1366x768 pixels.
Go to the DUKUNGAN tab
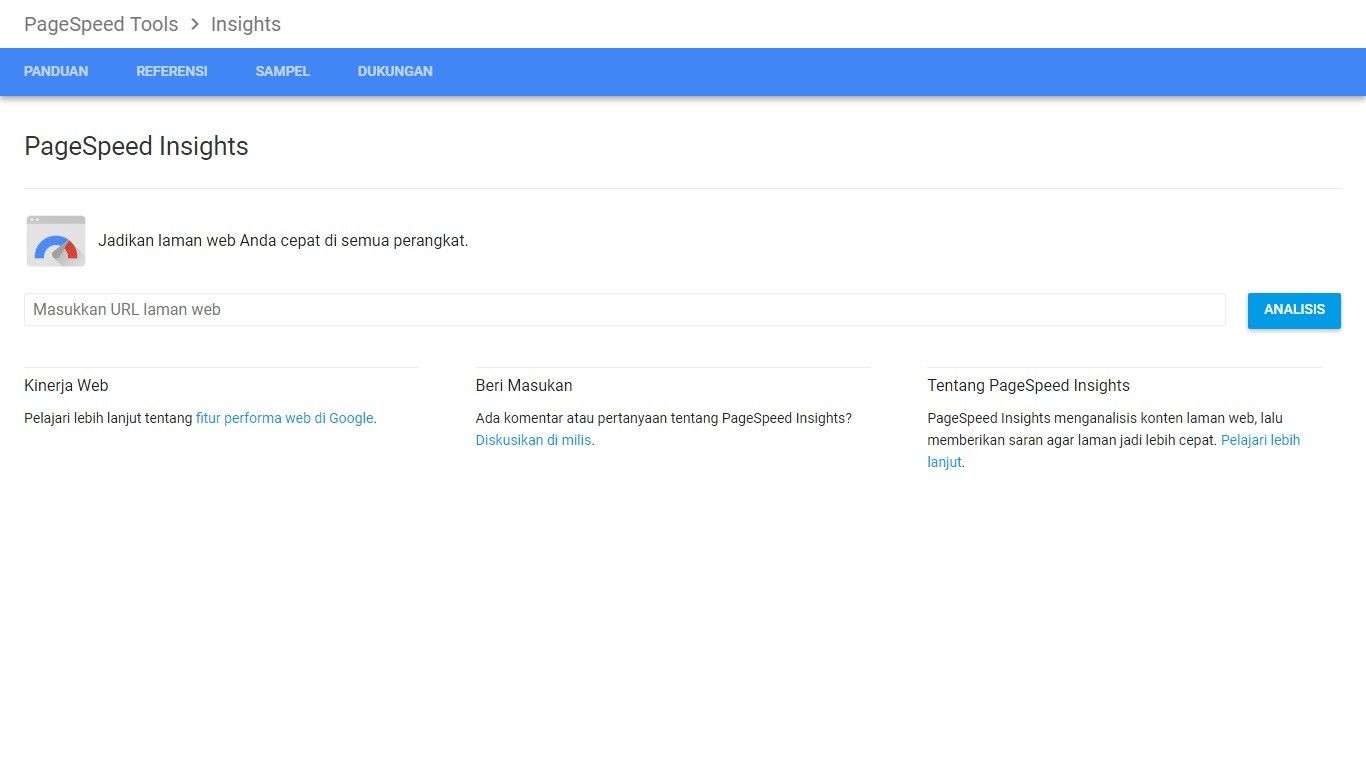click(395, 71)
